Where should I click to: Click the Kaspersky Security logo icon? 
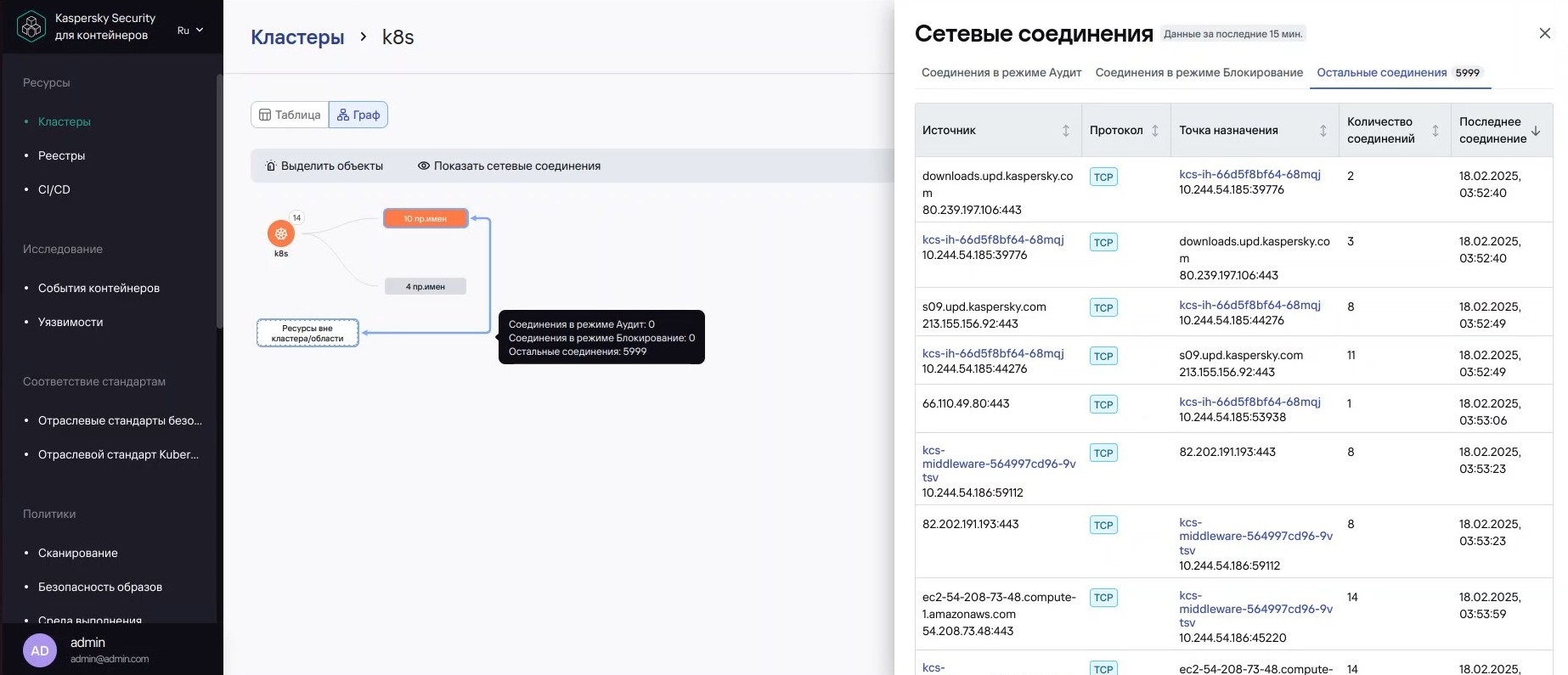[x=31, y=26]
